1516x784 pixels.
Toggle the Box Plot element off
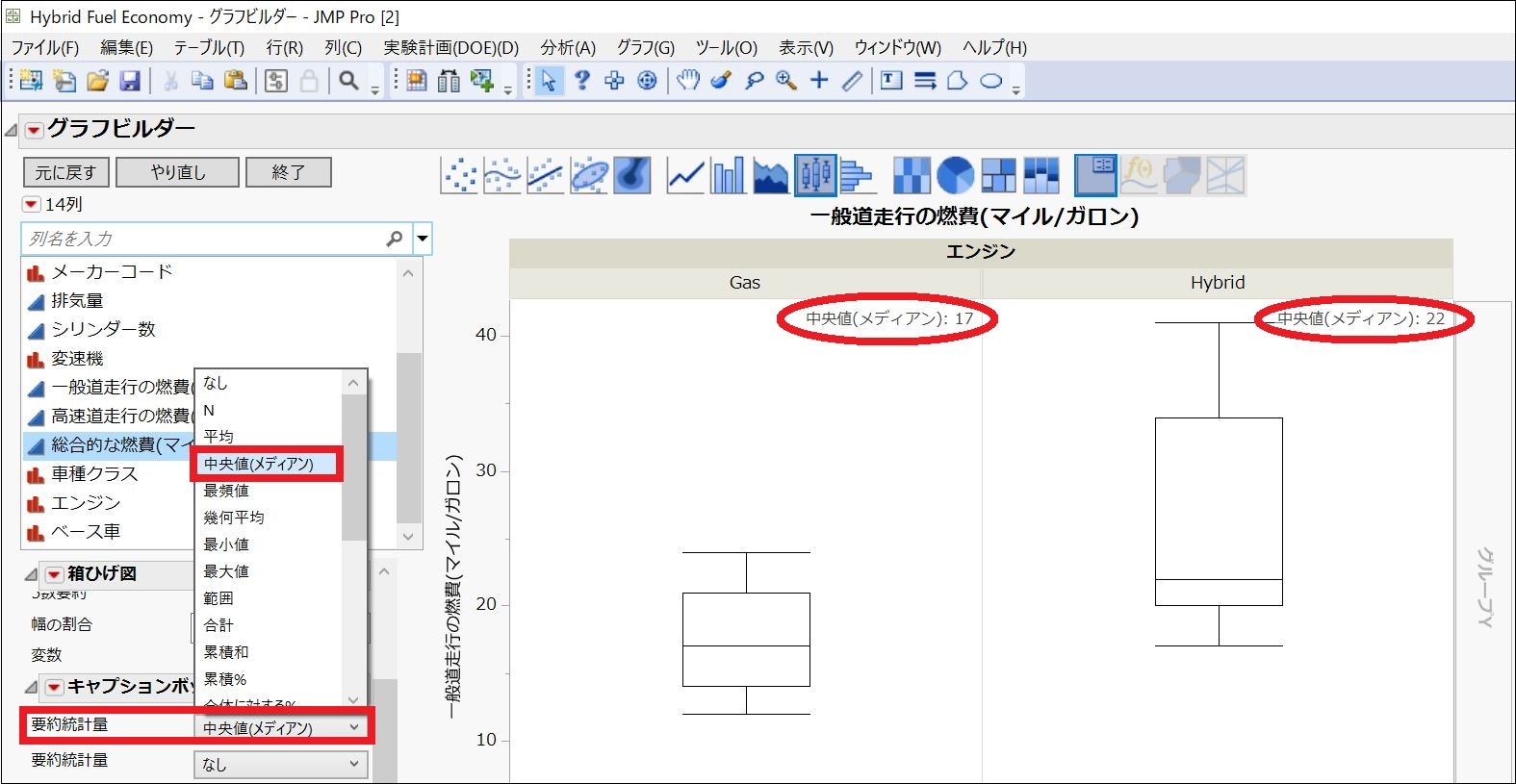click(x=814, y=175)
